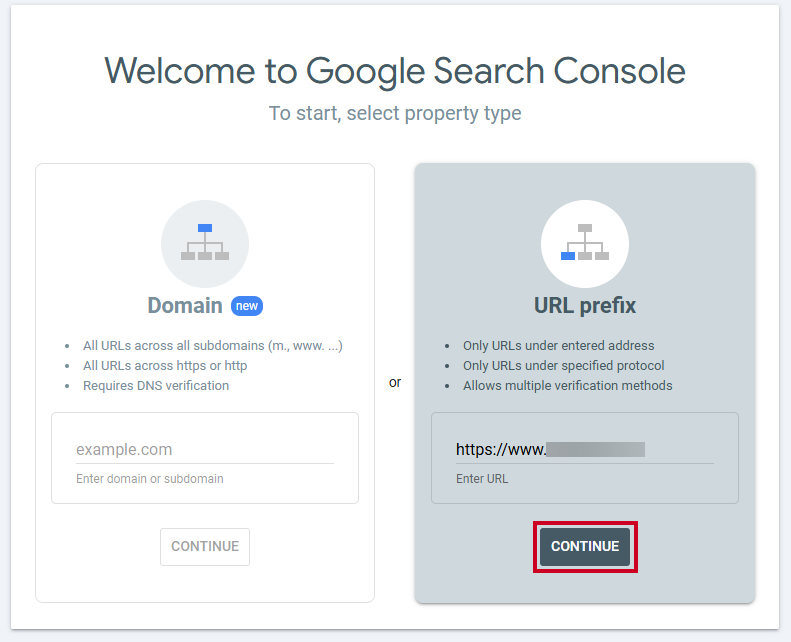Select the Domain heading text
This screenshot has height=642, width=791.
click(185, 306)
